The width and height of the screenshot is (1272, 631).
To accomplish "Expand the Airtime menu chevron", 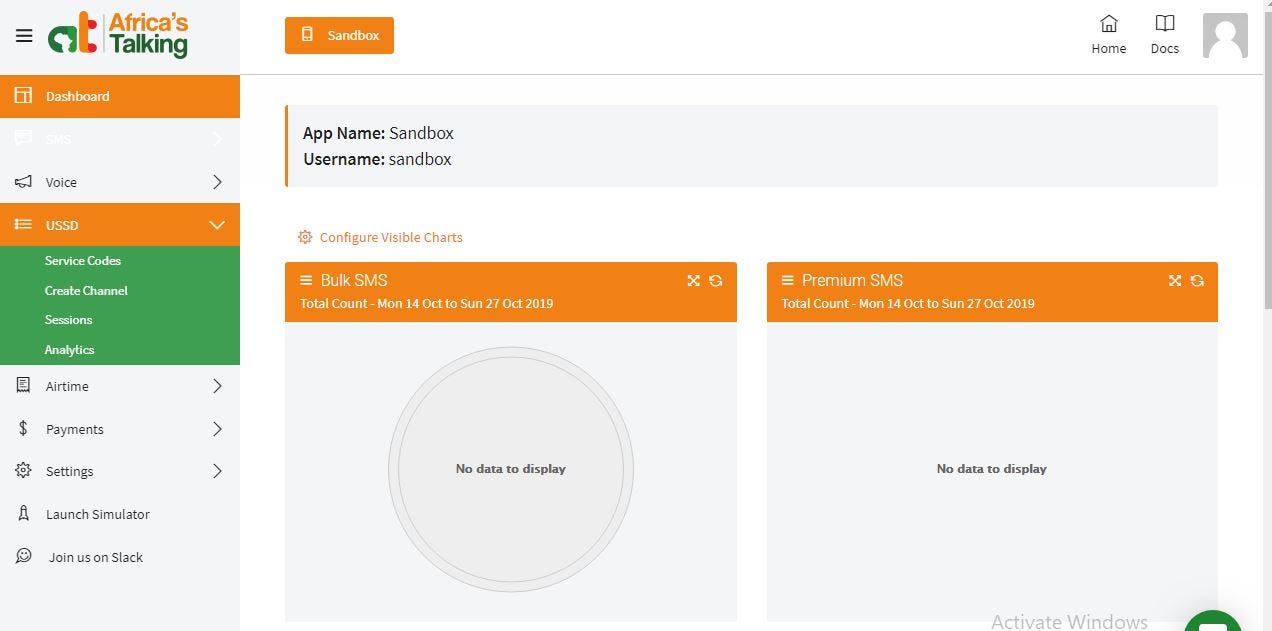I will pyautogui.click(x=217, y=386).
